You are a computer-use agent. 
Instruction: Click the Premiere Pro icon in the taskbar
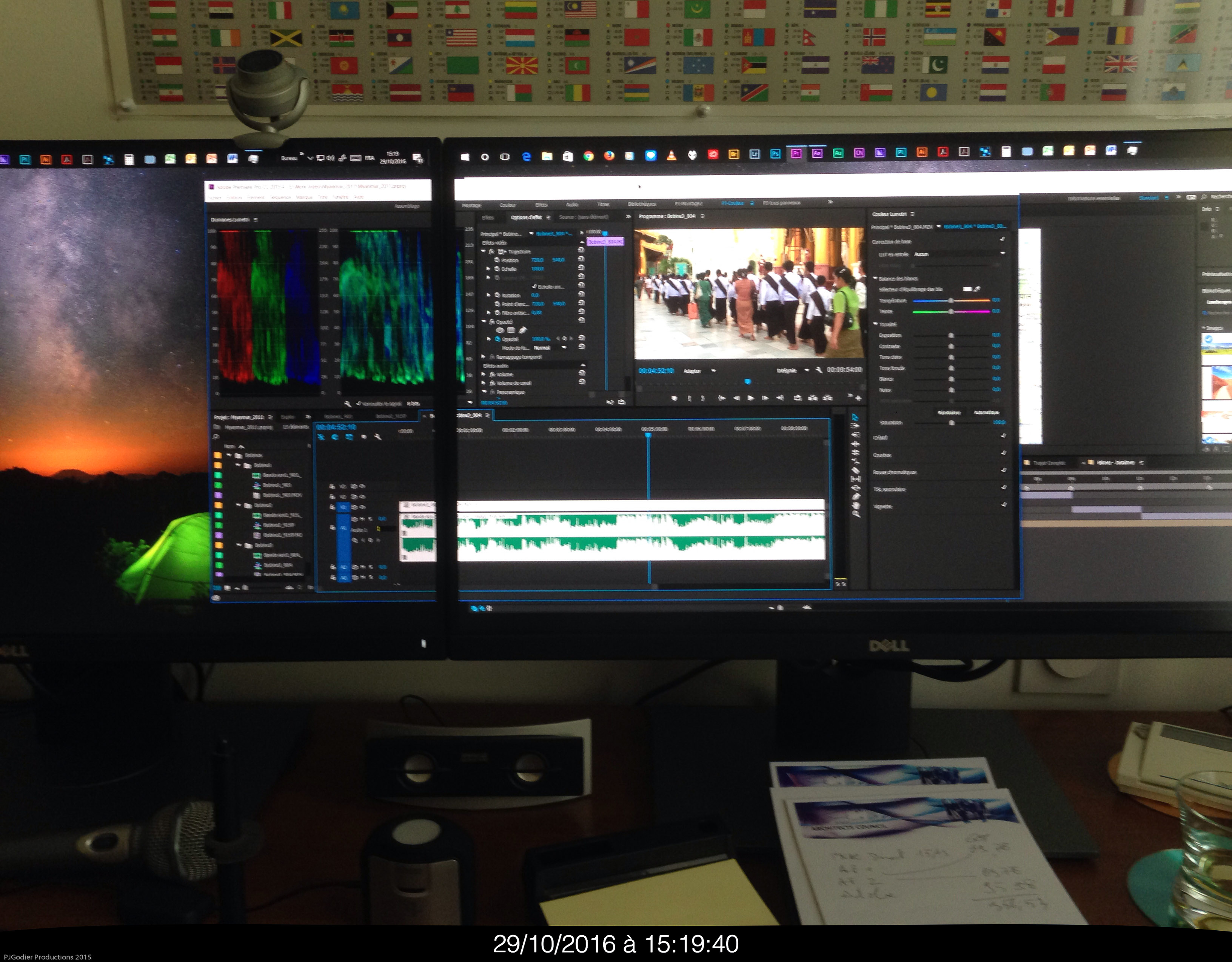pos(796,153)
